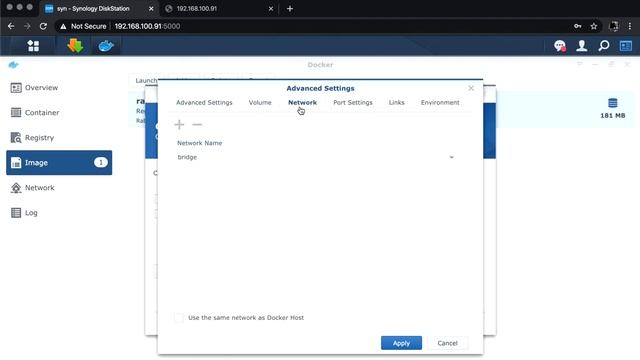
Task: Click the DSM search magnifier icon
Action: point(604,46)
